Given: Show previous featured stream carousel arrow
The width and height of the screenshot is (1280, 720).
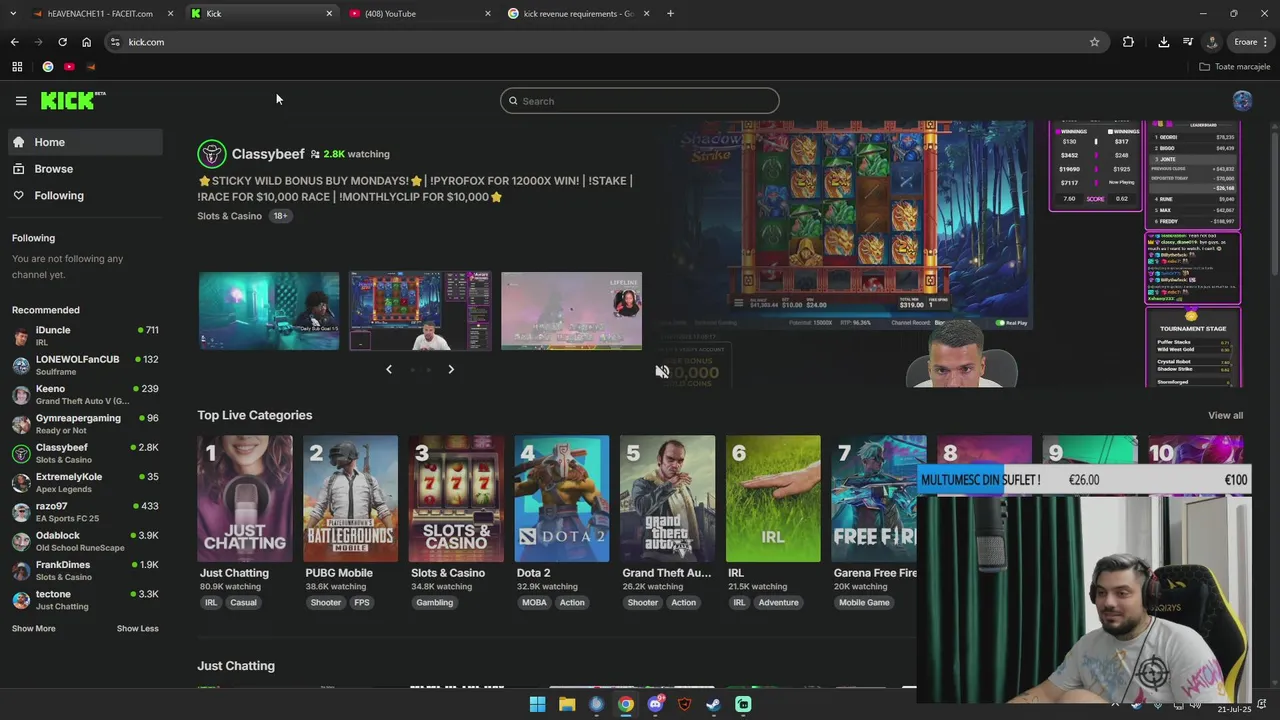Looking at the screenshot, I should point(389,369).
